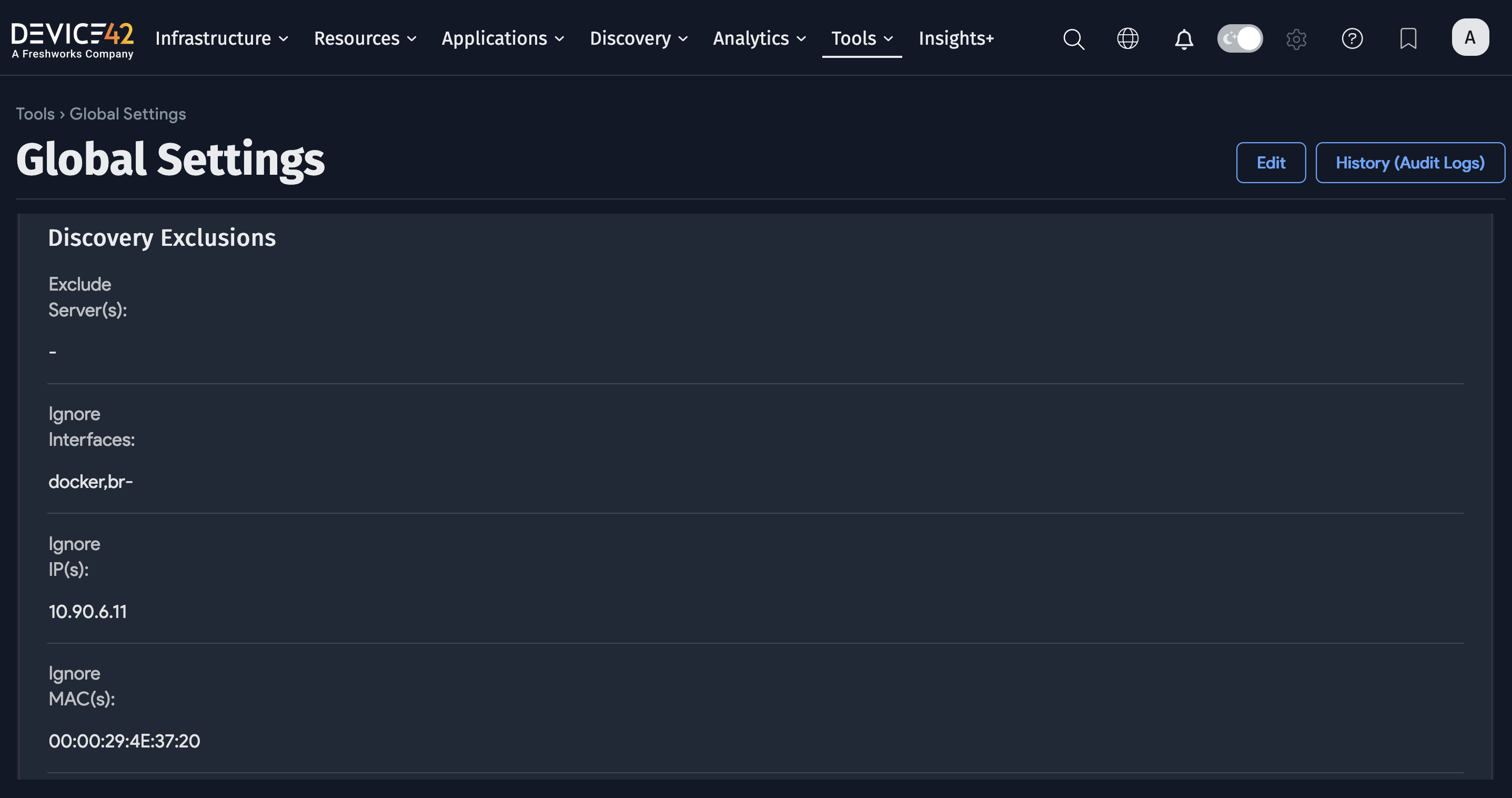Expand the Applications dropdown menu
This screenshot has height=798, width=1512.
(503, 39)
